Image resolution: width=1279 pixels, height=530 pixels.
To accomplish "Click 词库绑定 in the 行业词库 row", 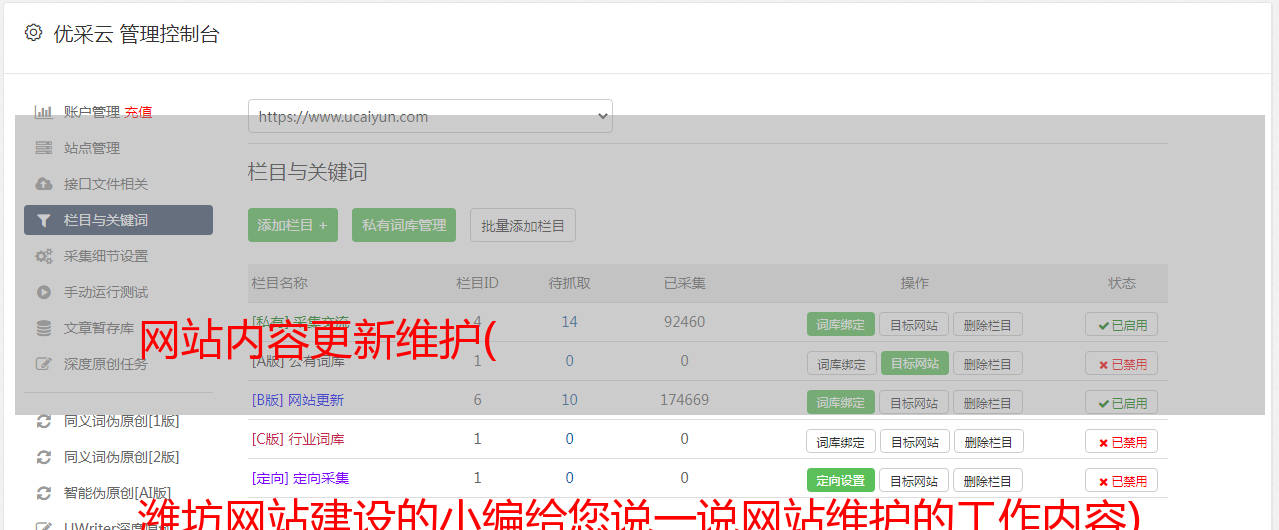I will 841,441.
